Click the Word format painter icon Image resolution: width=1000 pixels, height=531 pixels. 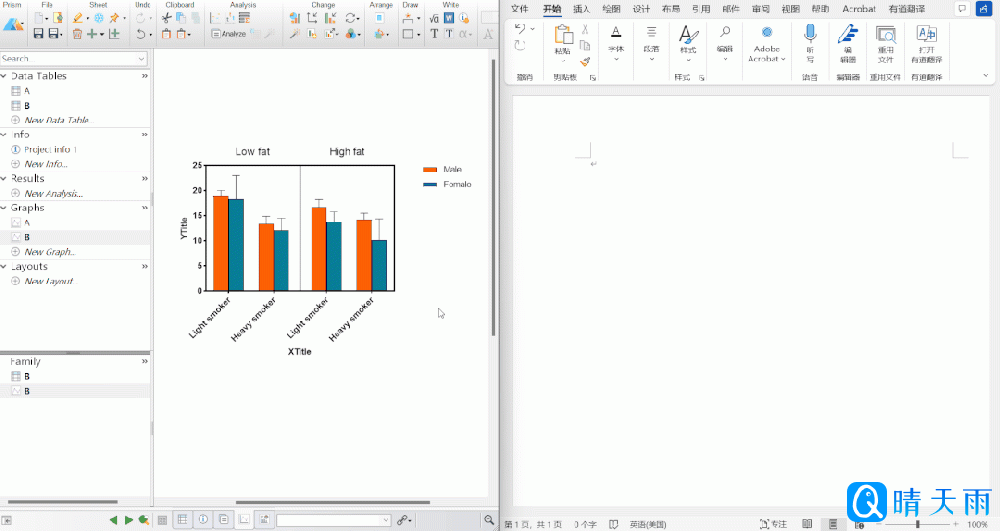point(586,61)
